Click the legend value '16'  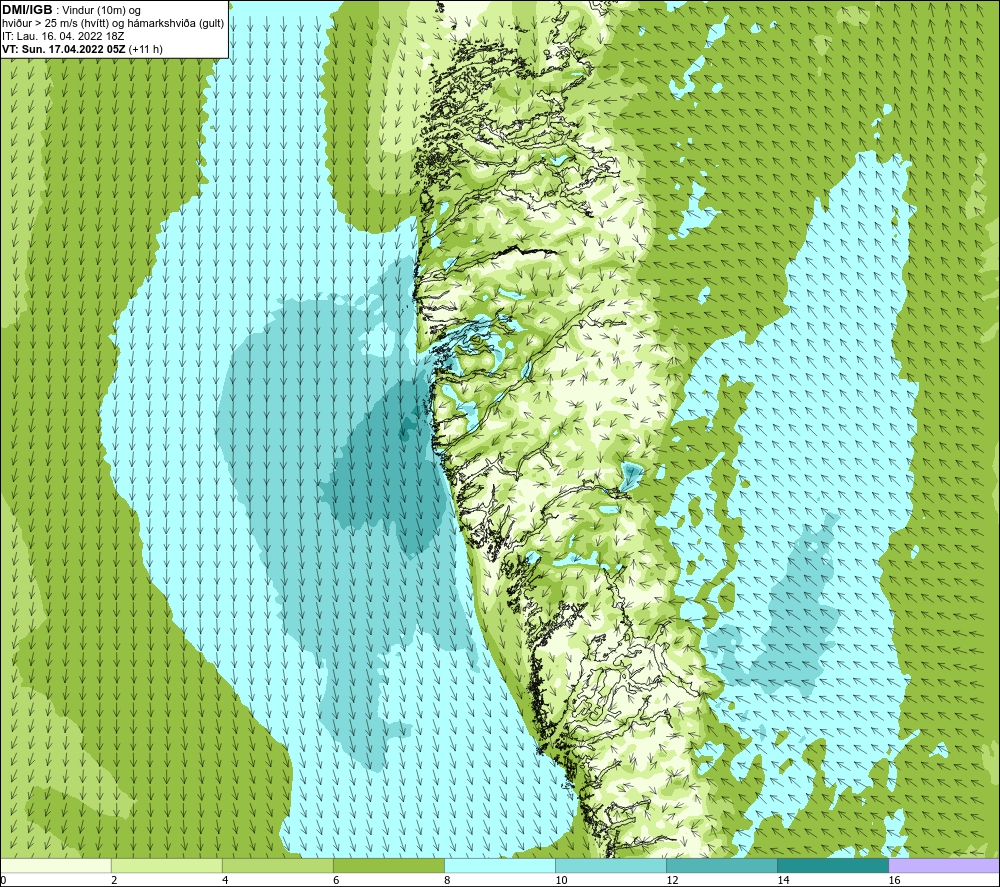[894, 881]
